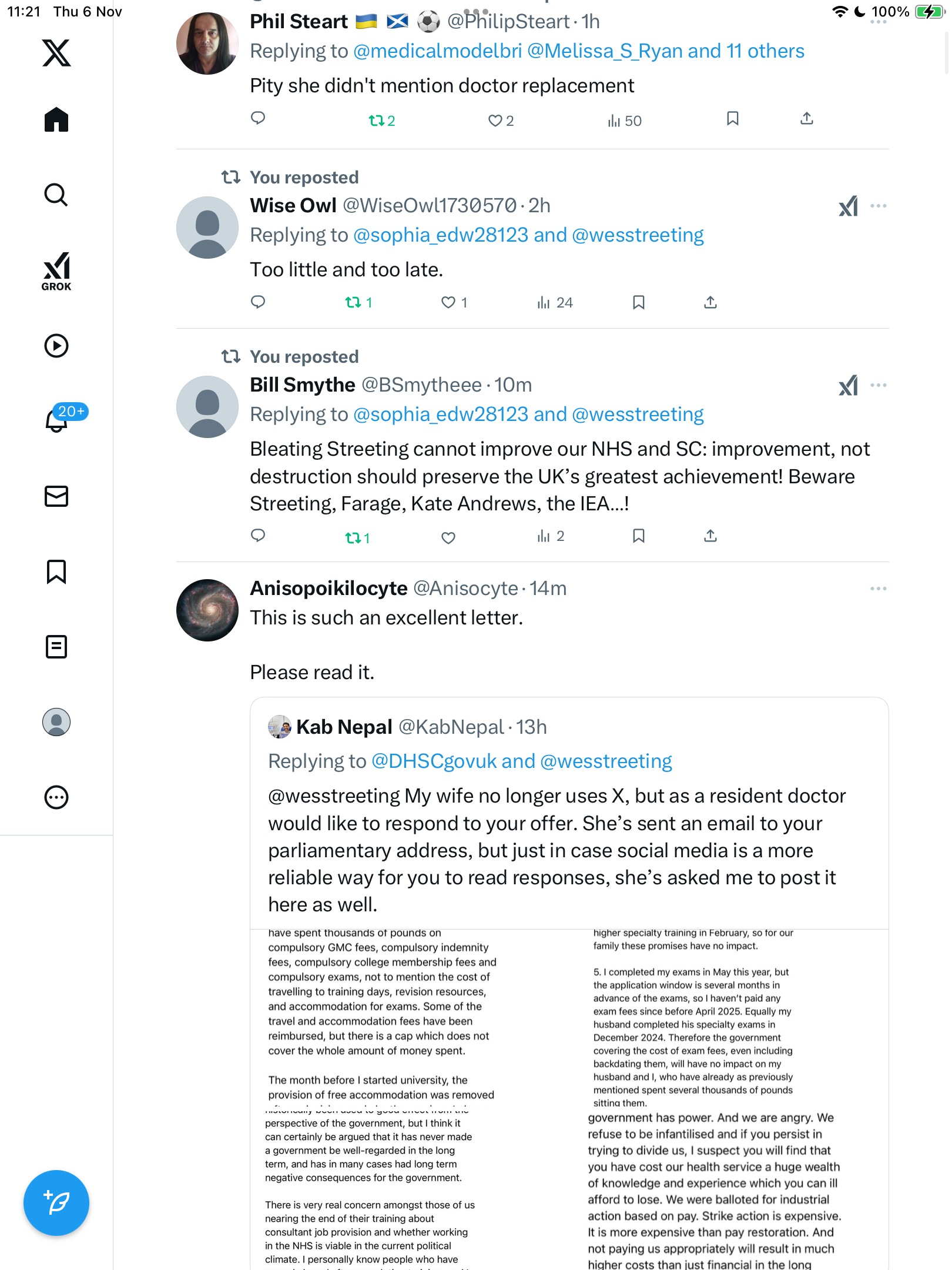Like Bill Smythe's post
The image size is (952, 1270).
448,537
